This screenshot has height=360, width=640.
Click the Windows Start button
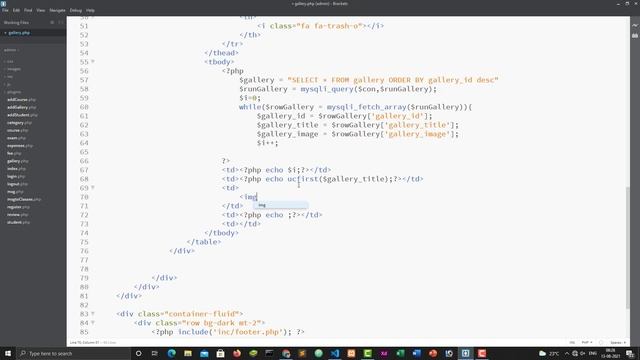pyautogui.click(x=8, y=353)
